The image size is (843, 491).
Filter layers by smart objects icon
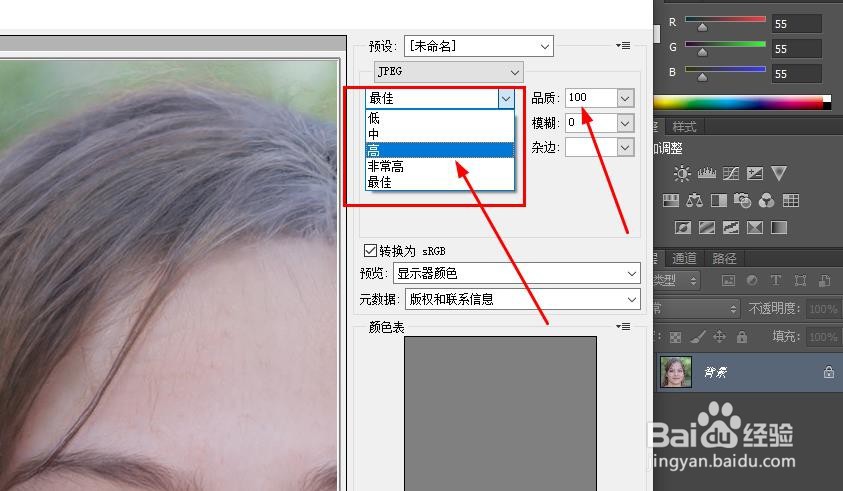pyautogui.click(x=824, y=280)
